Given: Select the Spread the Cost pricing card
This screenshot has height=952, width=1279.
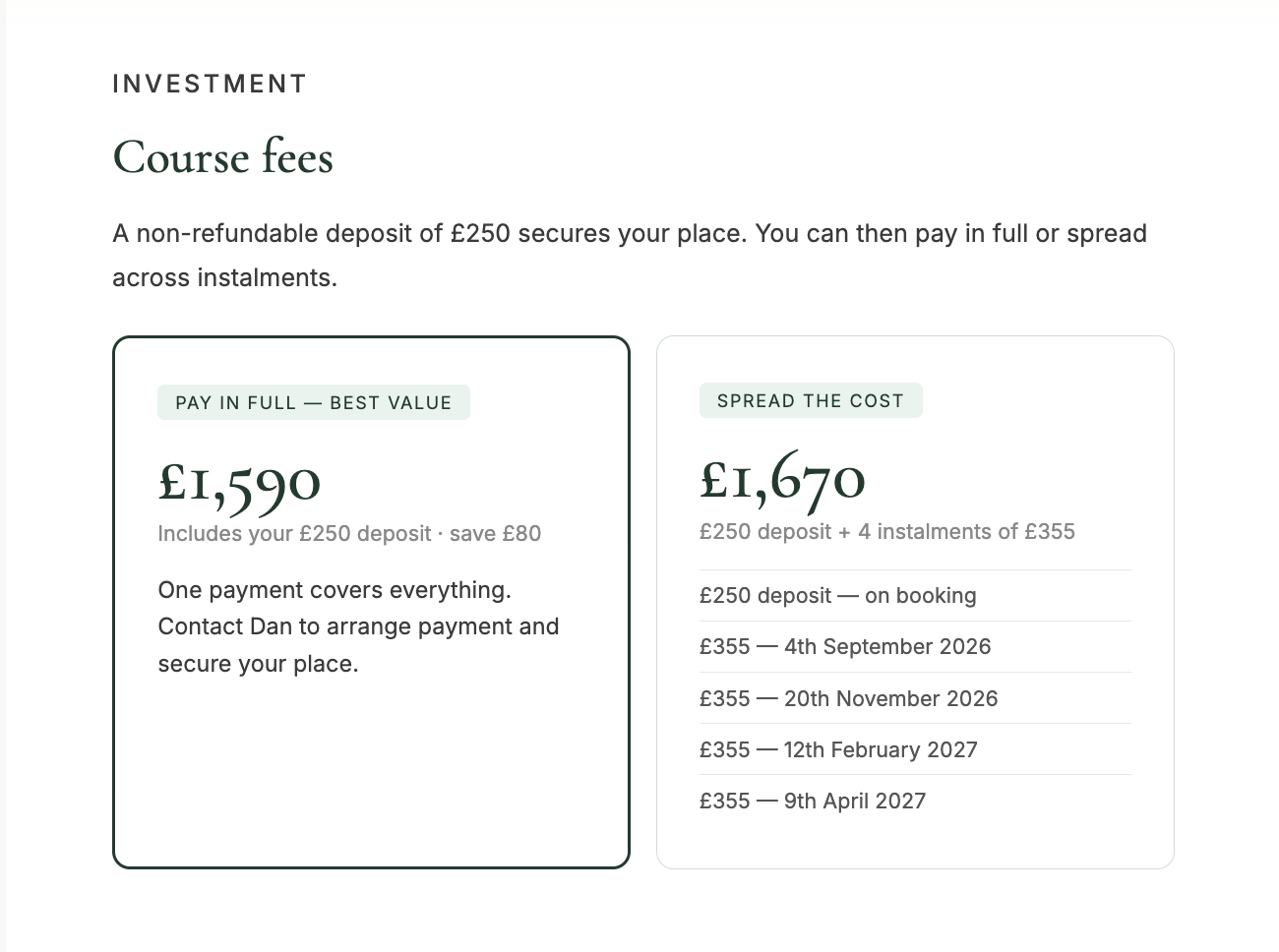Looking at the screenshot, I should pos(915,602).
